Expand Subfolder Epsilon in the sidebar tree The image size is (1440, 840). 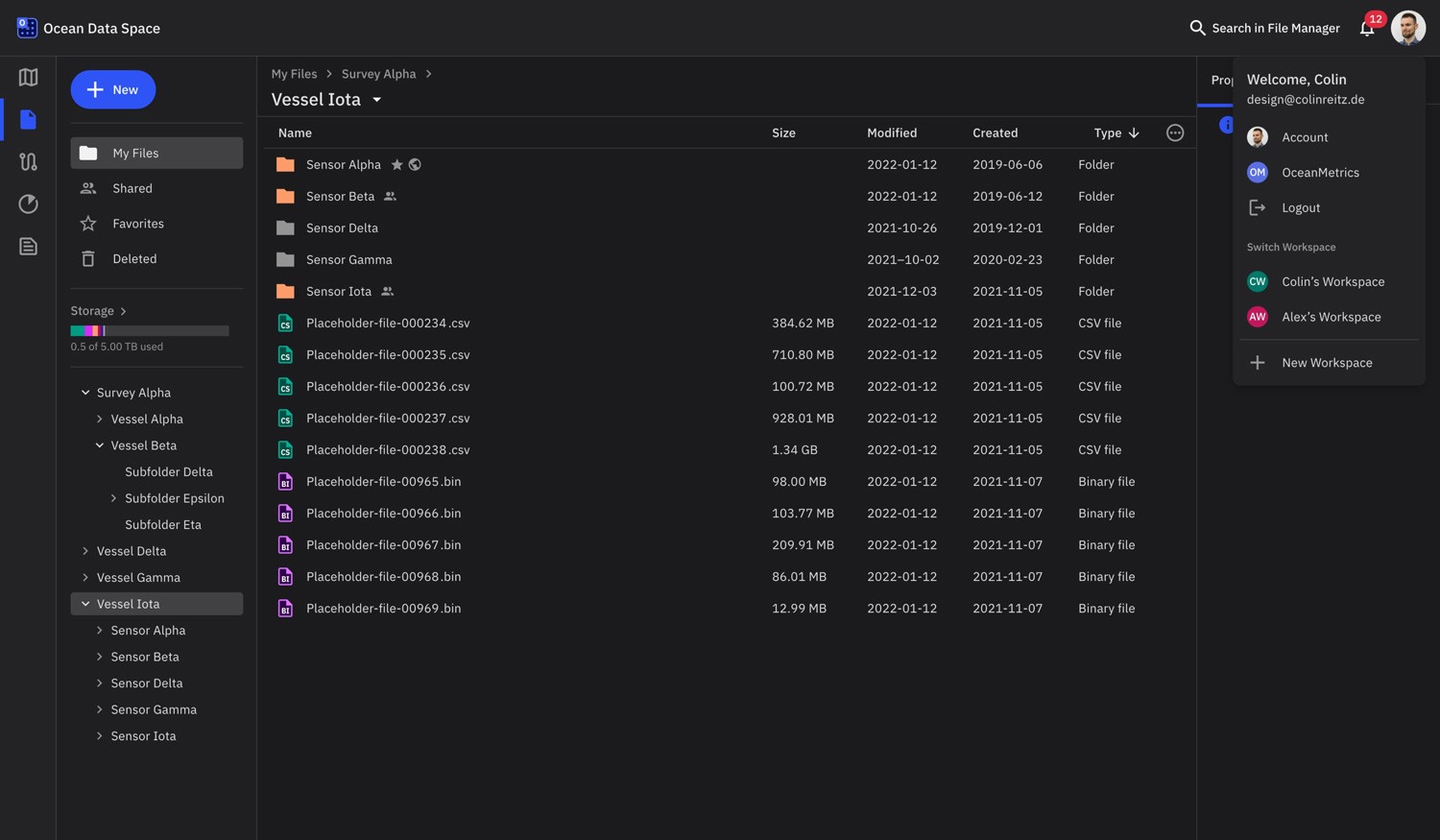(114, 497)
